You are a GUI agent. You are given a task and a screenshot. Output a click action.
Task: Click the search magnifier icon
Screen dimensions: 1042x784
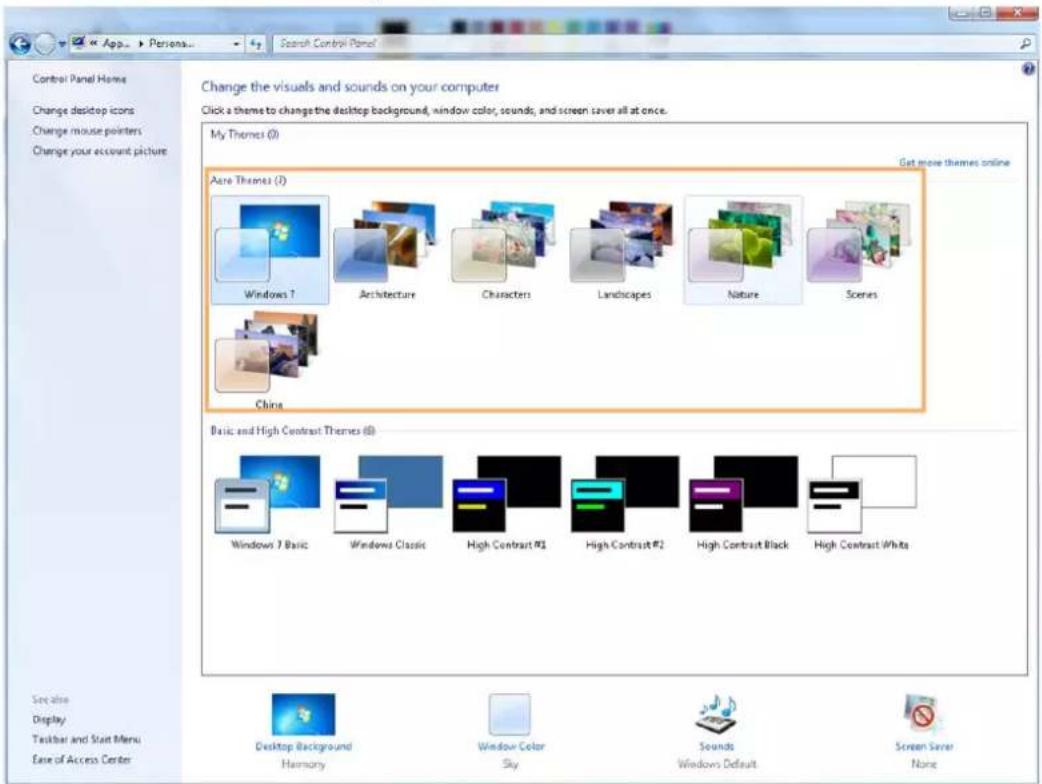[1025, 44]
